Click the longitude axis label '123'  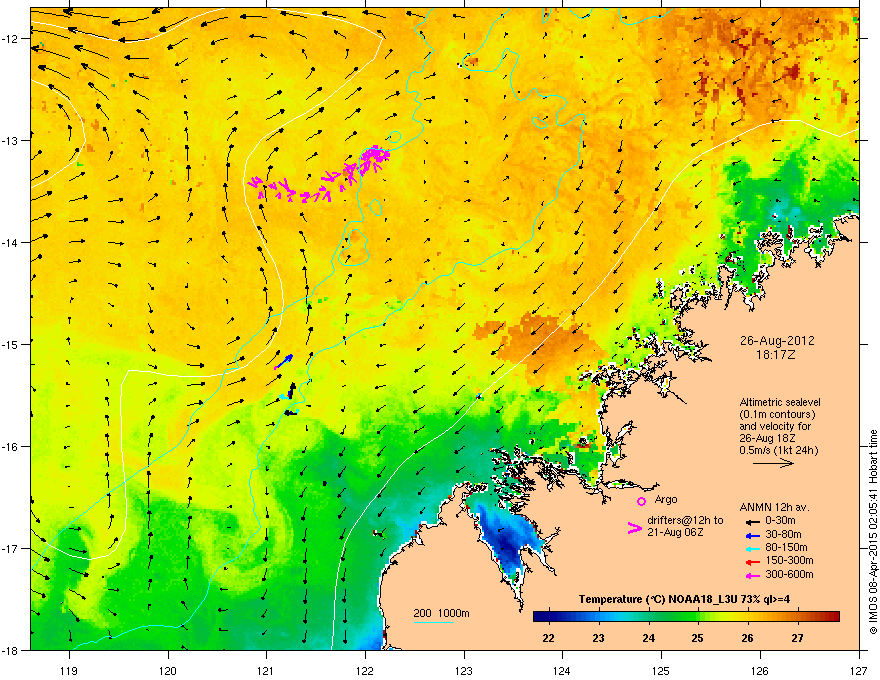464,671
